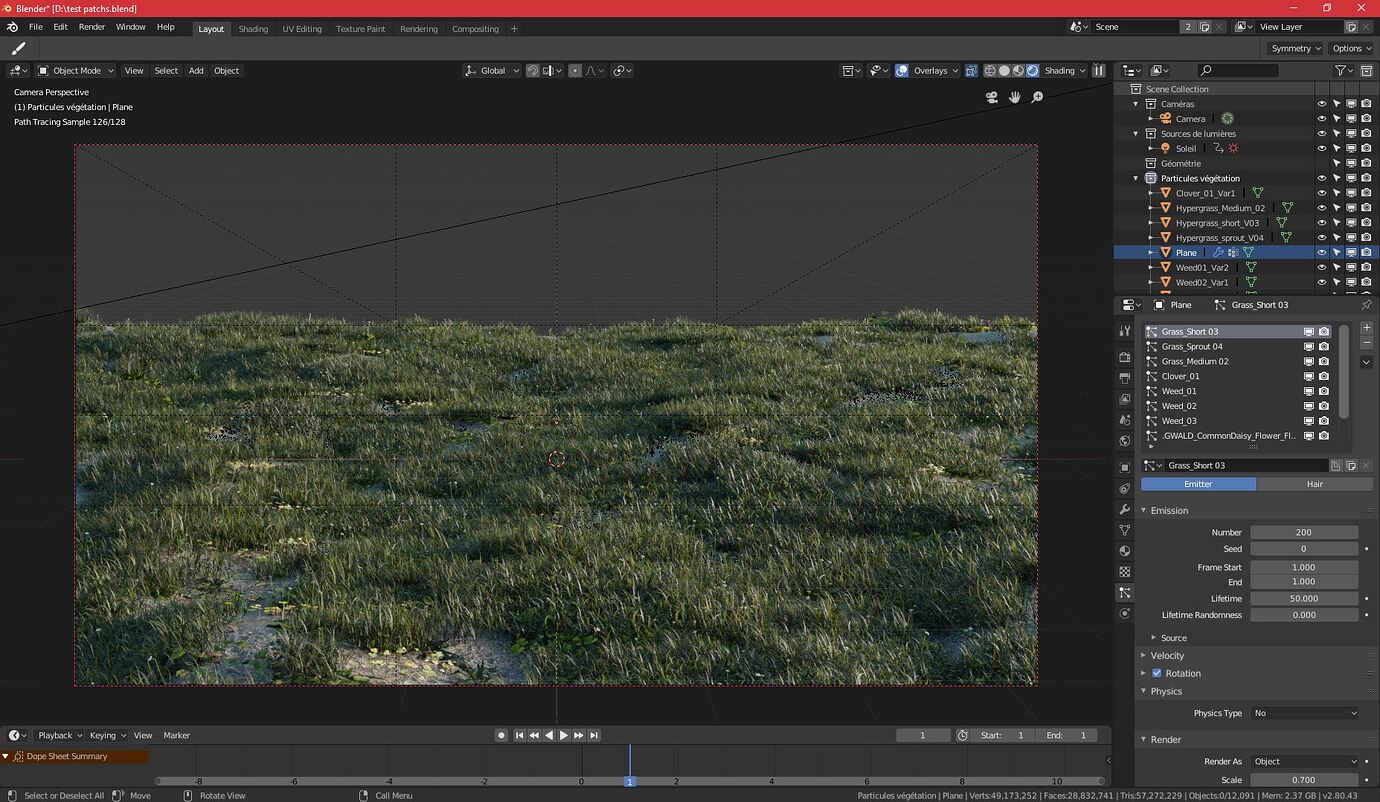Switch to rendered viewport shading

[x=1032, y=71]
